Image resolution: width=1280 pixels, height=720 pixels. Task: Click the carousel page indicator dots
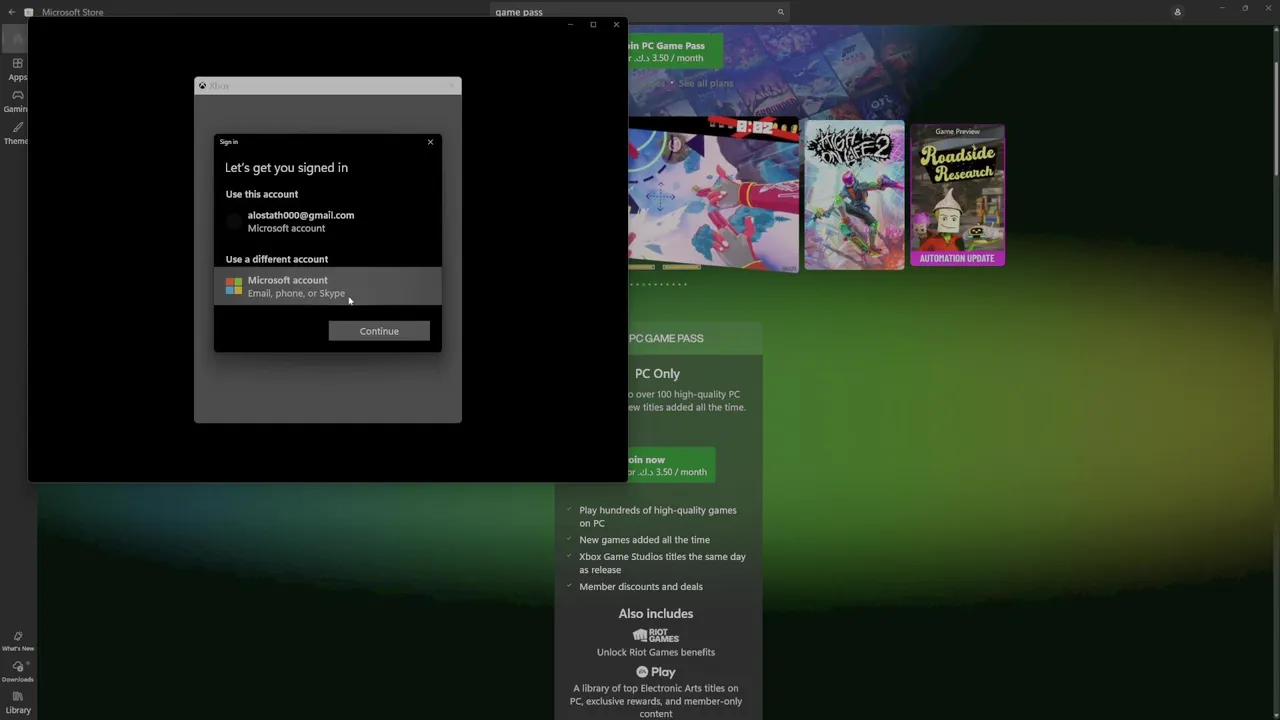(x=658, y=284)
